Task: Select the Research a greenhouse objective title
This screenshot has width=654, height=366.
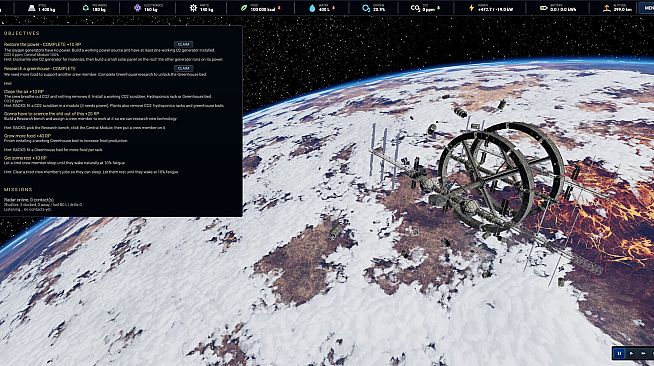Action: pyautogui.click(x=40, y=68)
